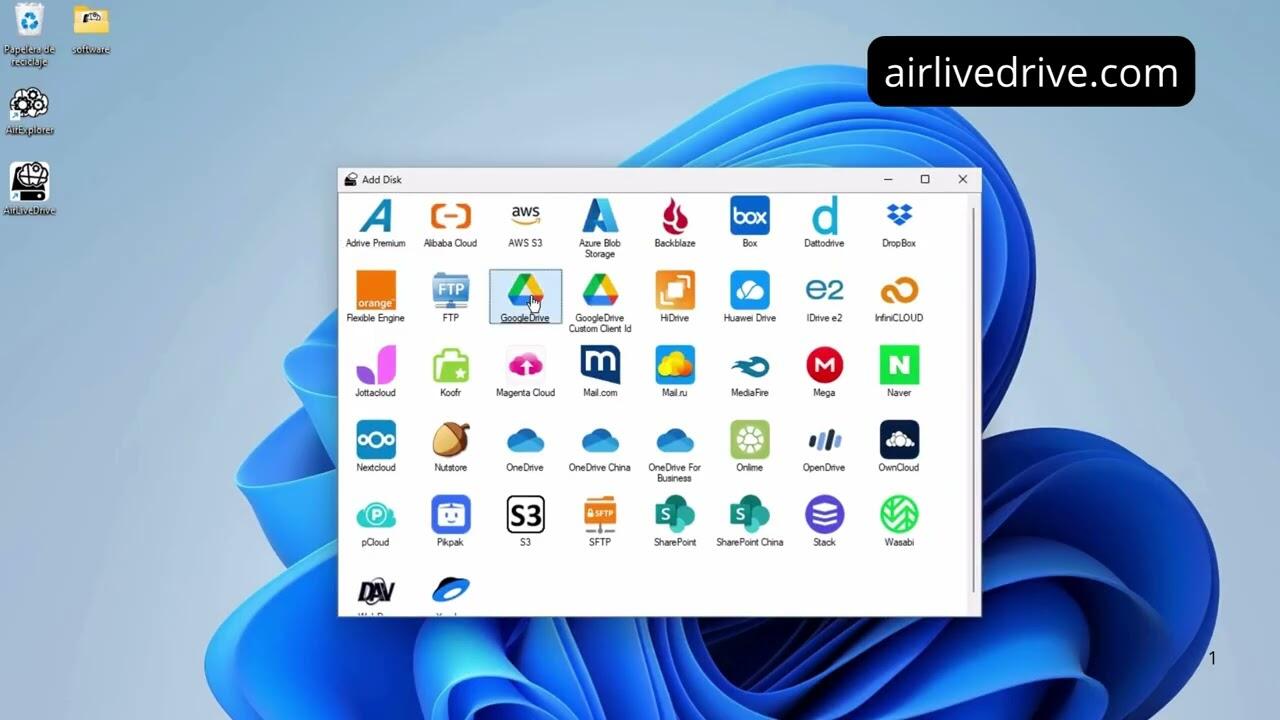Choose the Box cloud icon
Screen dimensions: 1280x720
pos(749,217)
